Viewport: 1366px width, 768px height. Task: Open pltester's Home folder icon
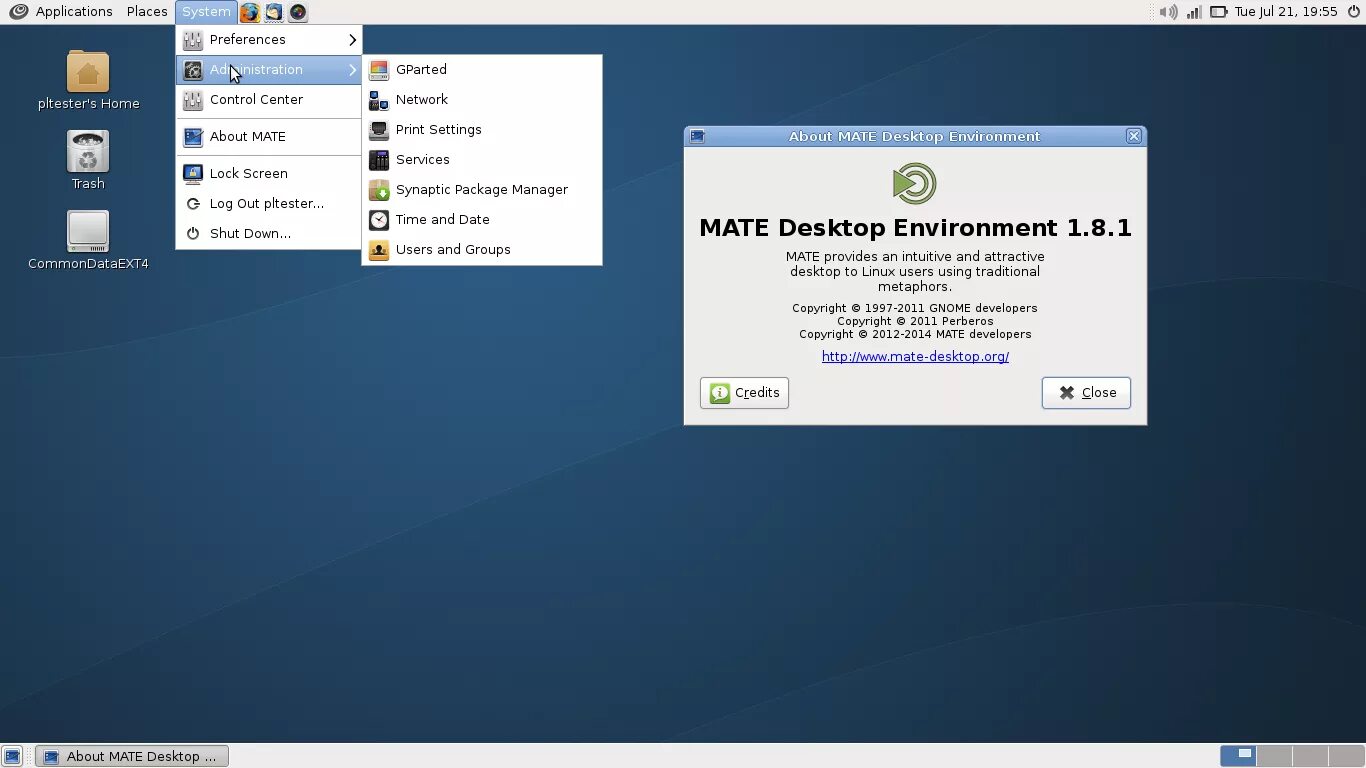coord(88,72)
